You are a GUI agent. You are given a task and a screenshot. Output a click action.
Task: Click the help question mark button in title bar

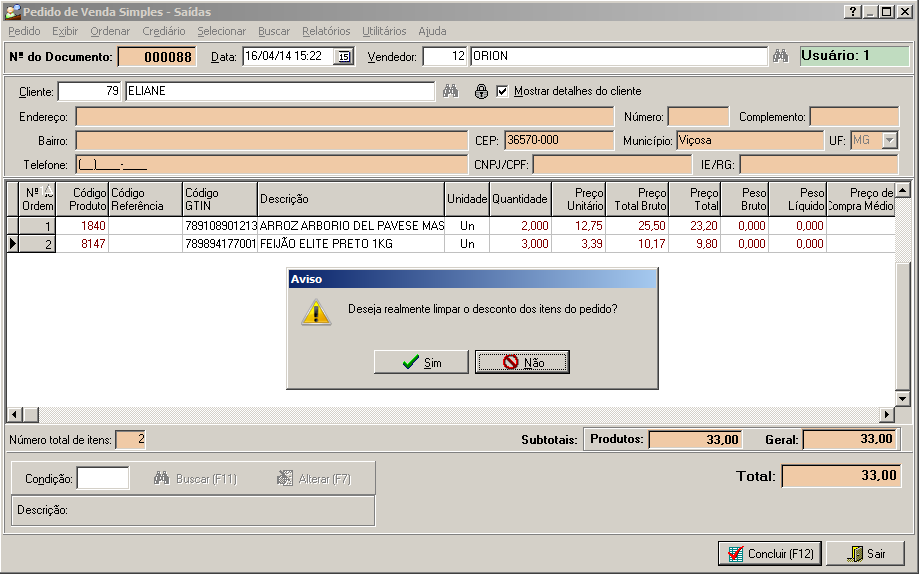[x=852, y=11]
